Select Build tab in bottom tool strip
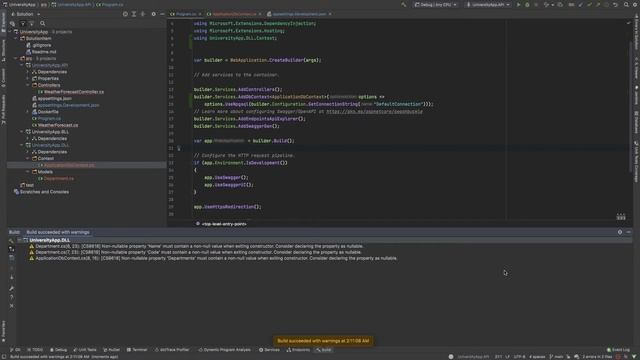This screenshot has height=360, width=640. click(324, 350)
